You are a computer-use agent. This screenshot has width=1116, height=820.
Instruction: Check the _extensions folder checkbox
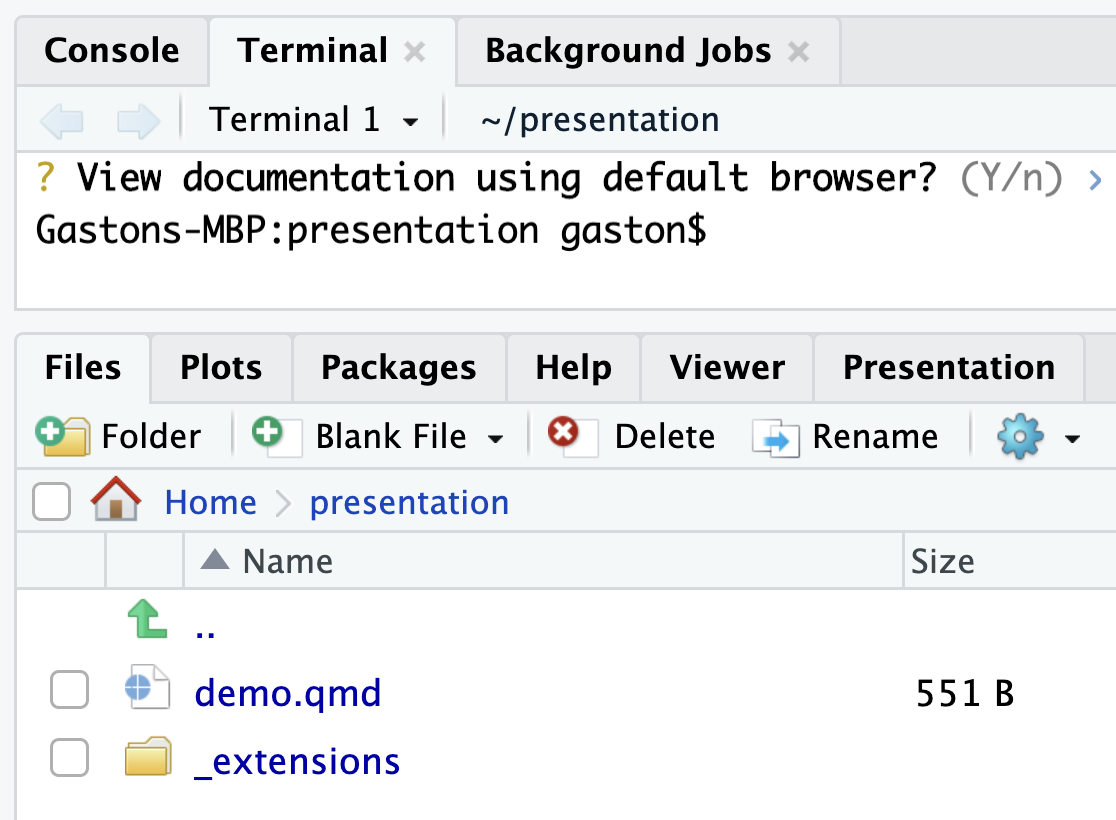(70, 757)
